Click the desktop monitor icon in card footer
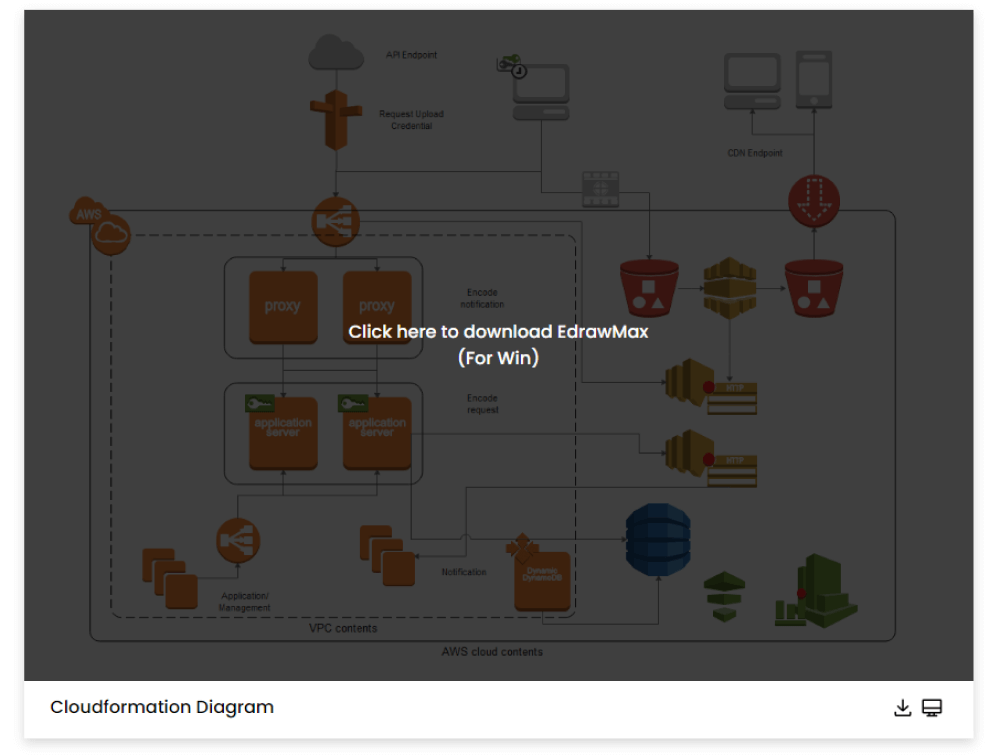The image size is (1000, 755). [x=932, y=708]
